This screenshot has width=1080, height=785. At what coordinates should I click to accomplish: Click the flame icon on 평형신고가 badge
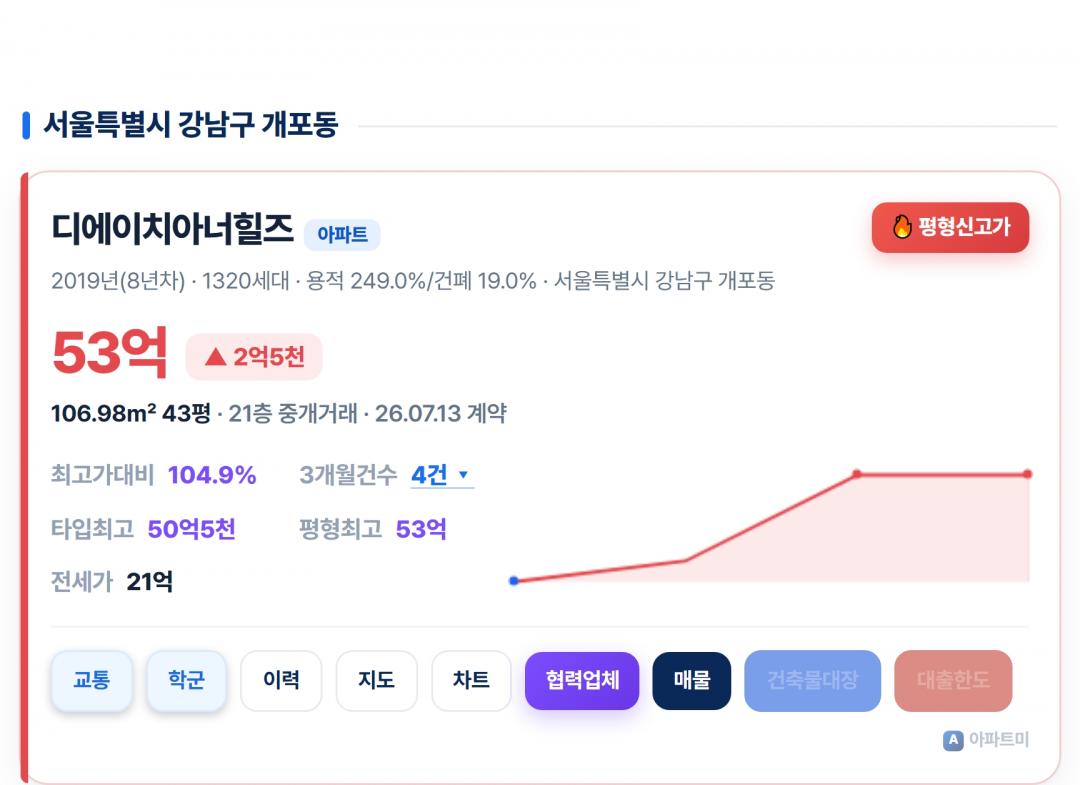902,226
